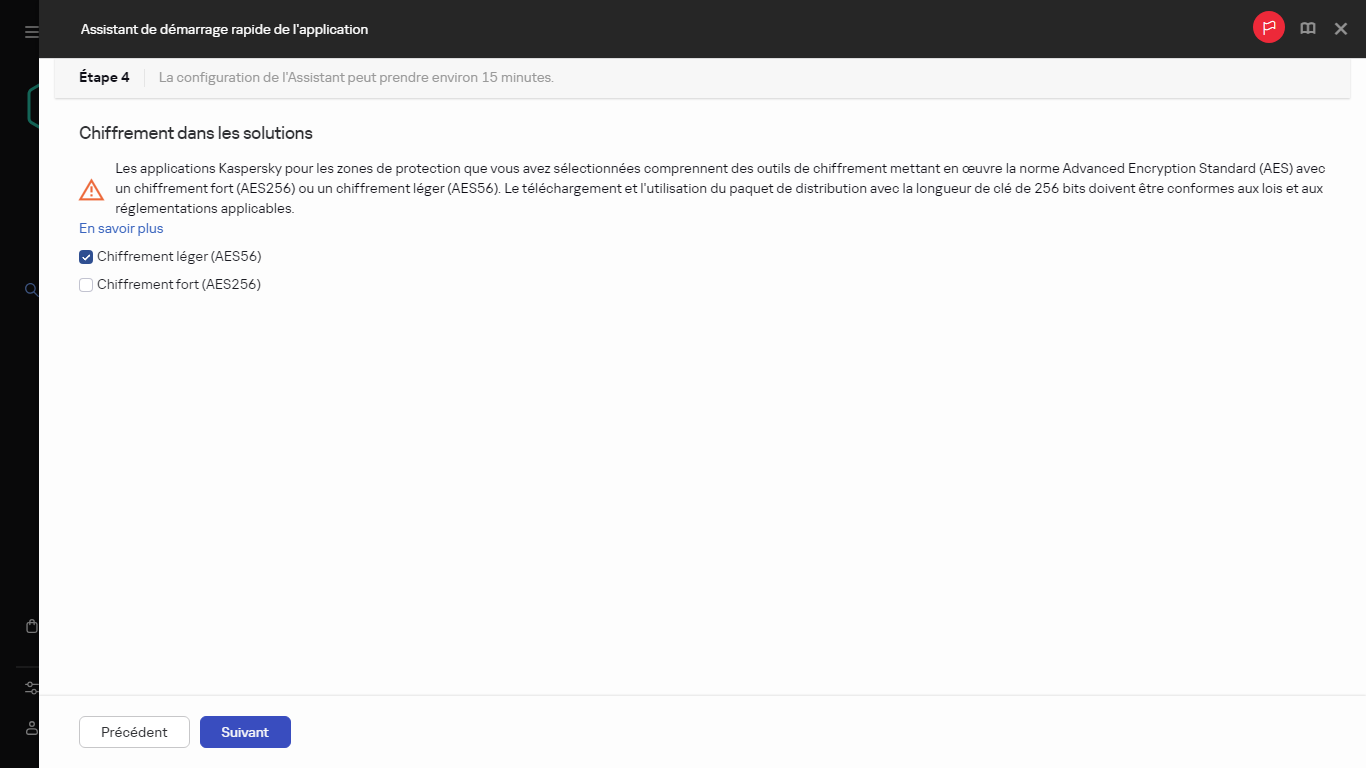This screenshot has height=768, width=1366.
Task: Enable Chiffrement fort (AES256)
Action: (x=85, y=284)
